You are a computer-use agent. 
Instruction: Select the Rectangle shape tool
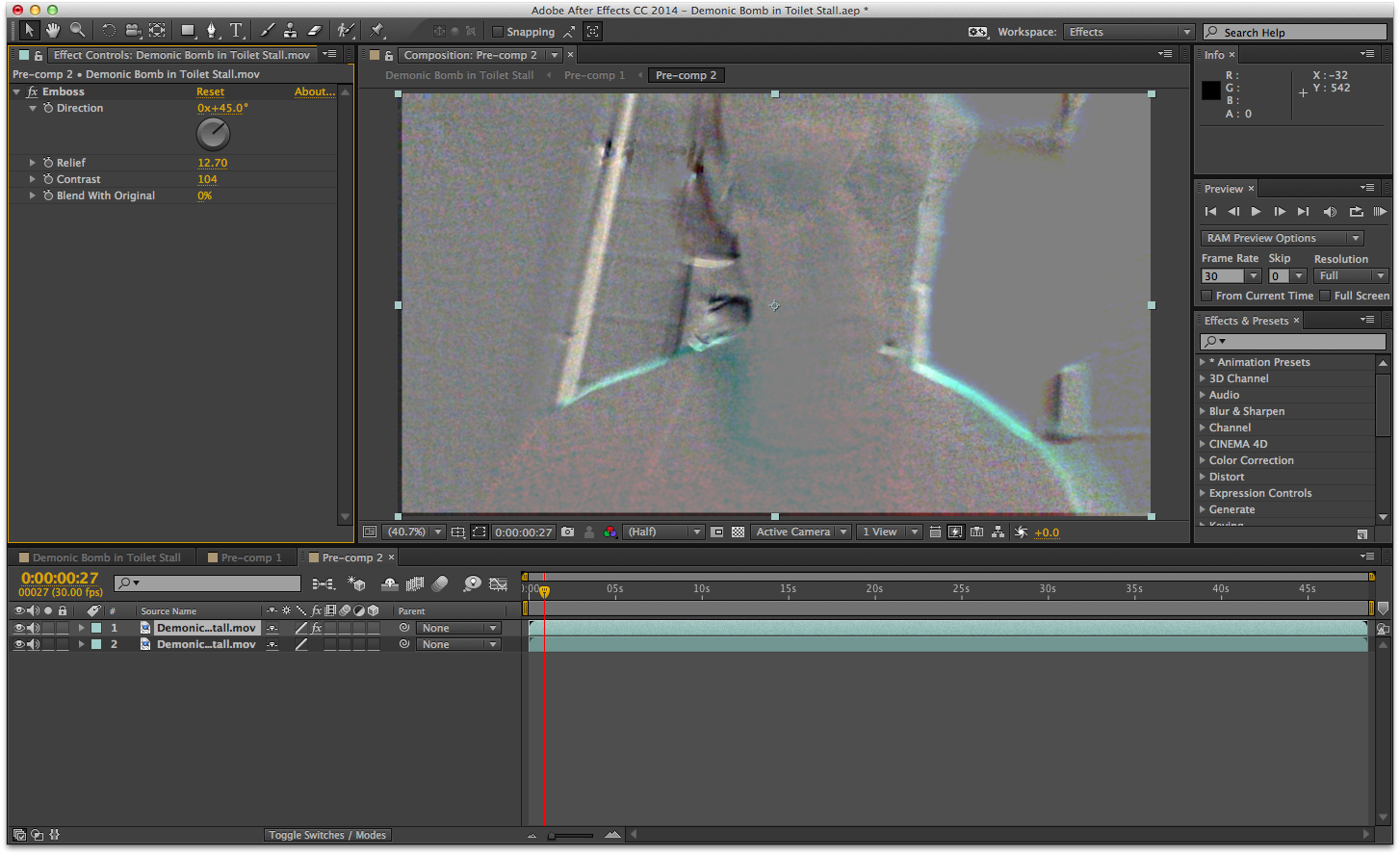(189, 31)
